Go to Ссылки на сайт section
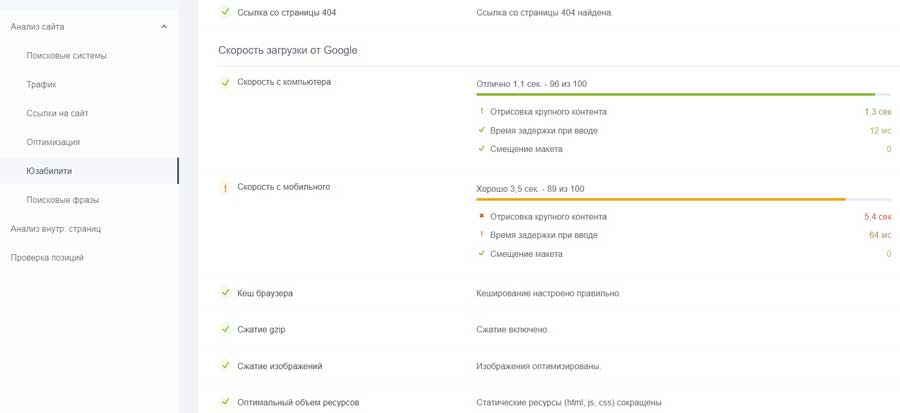This screenshot has height=413, width=900. tap(57, 114)
